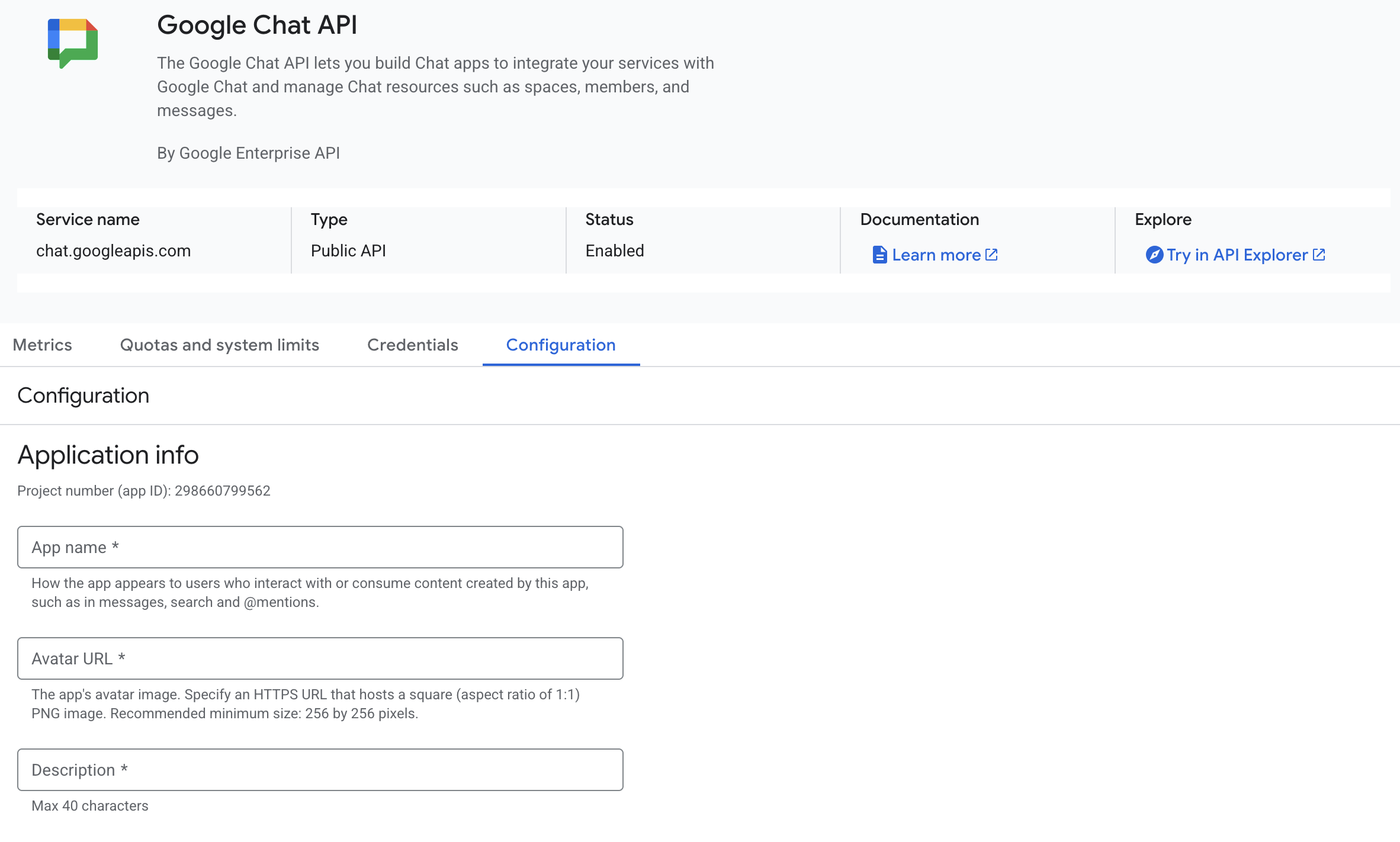Click the external-link icon after Learn more
The height and width of the screenshot is (842, 1400).
coord(991,255)
